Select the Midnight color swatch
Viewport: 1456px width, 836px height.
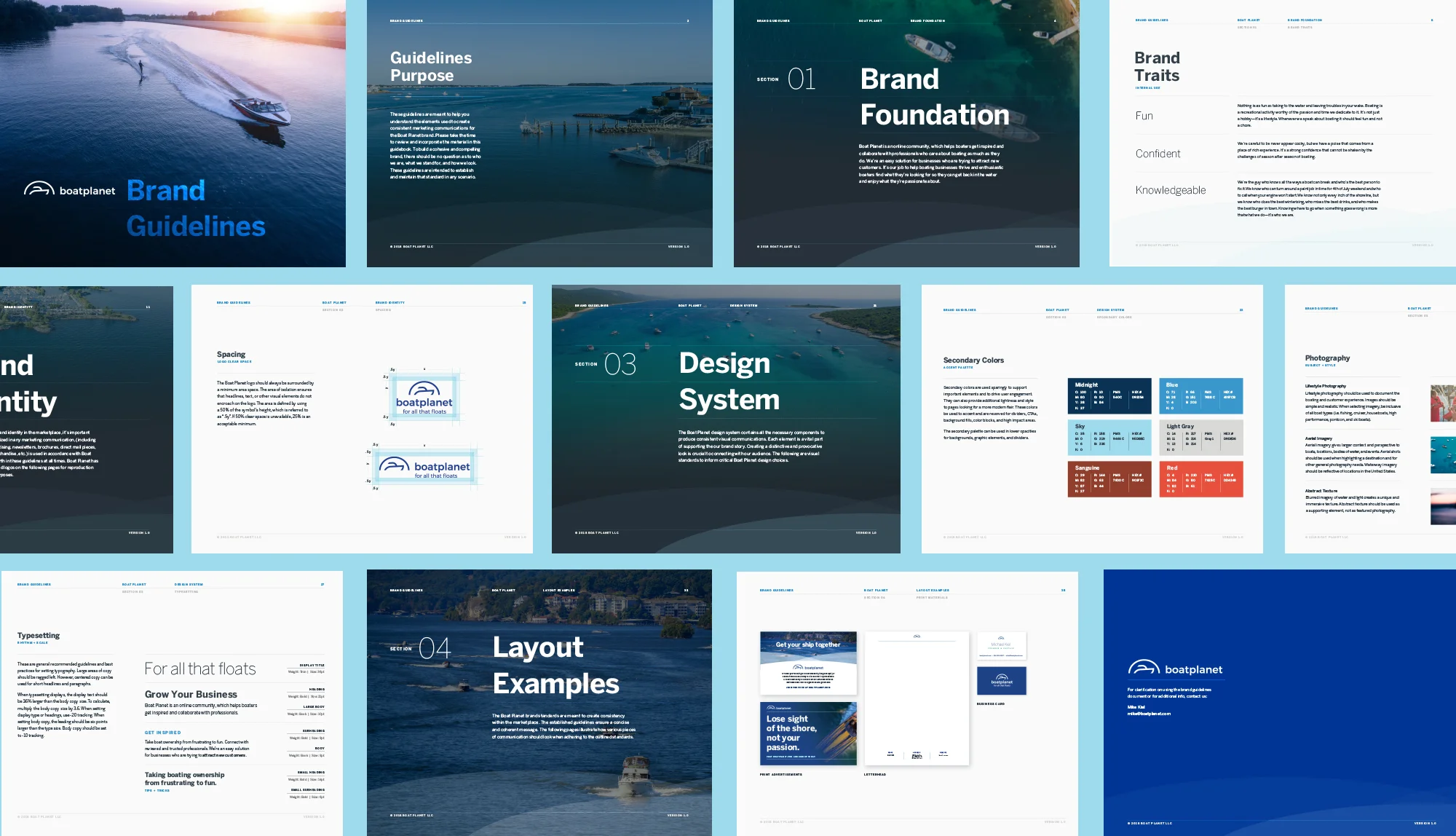click(x=1109, y=395)
